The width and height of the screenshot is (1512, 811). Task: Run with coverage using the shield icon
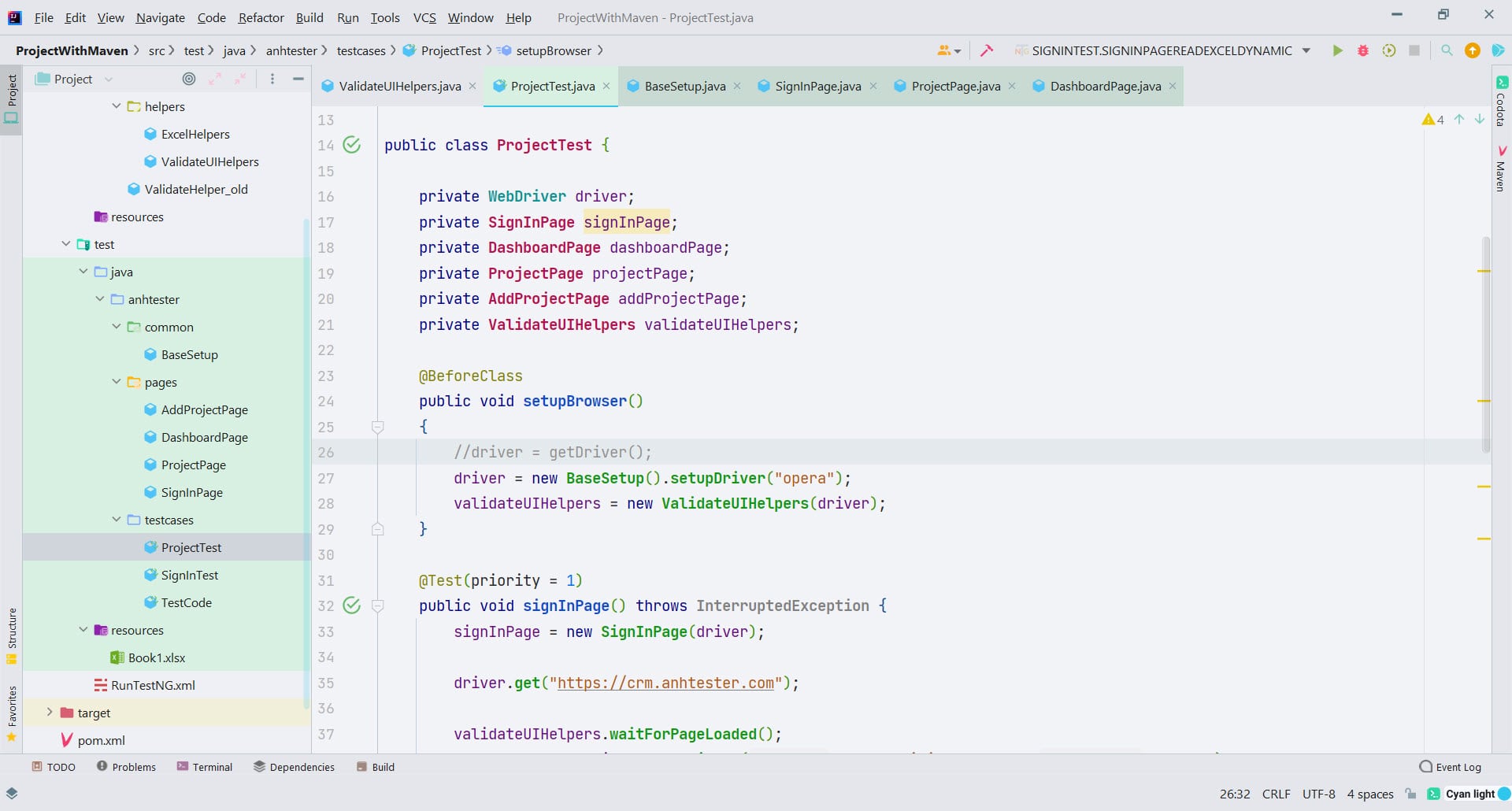tap(1389, 50)
